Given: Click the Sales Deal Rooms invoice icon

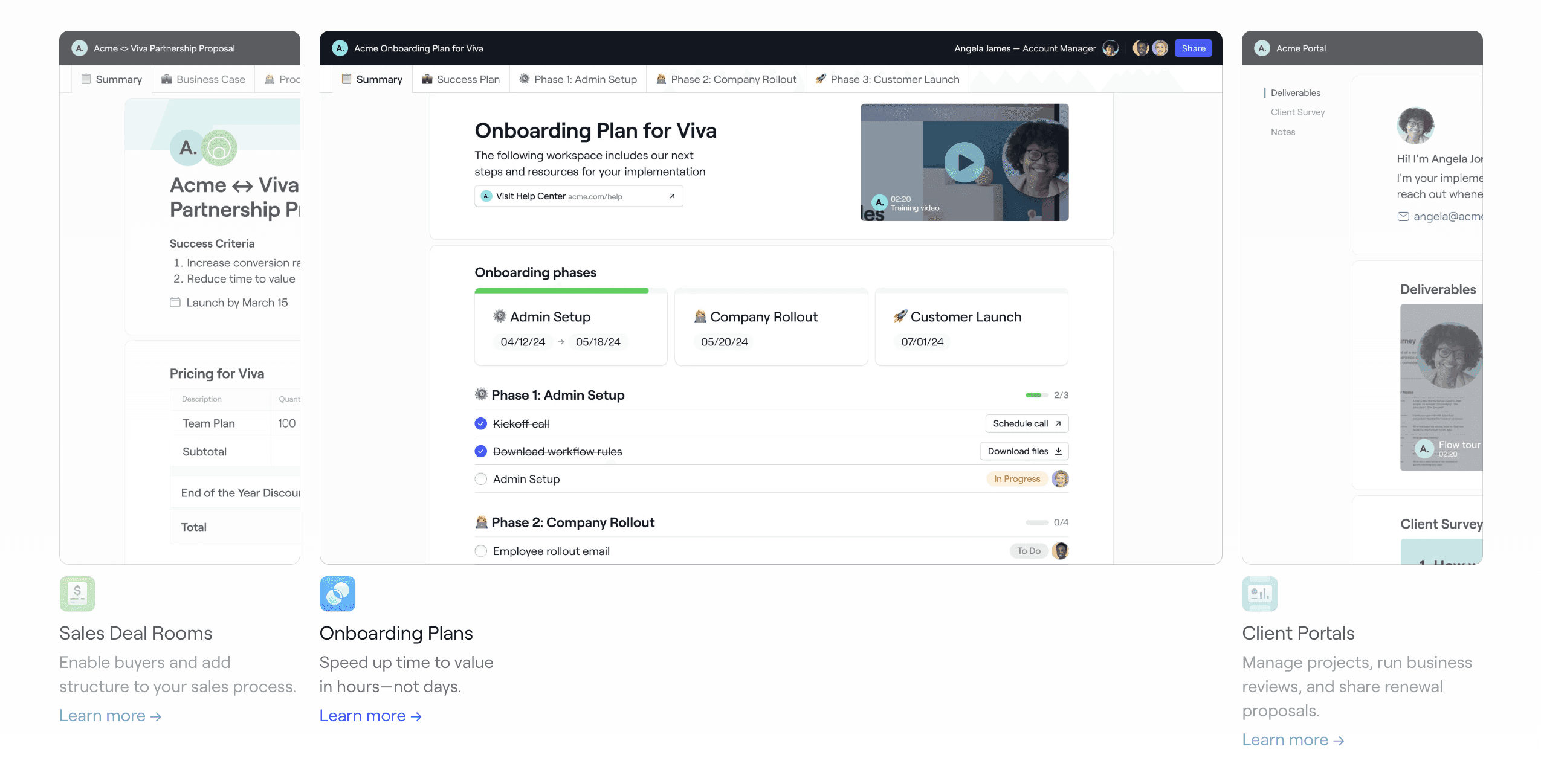Looking at the screenshot, I should click(77, 594).
